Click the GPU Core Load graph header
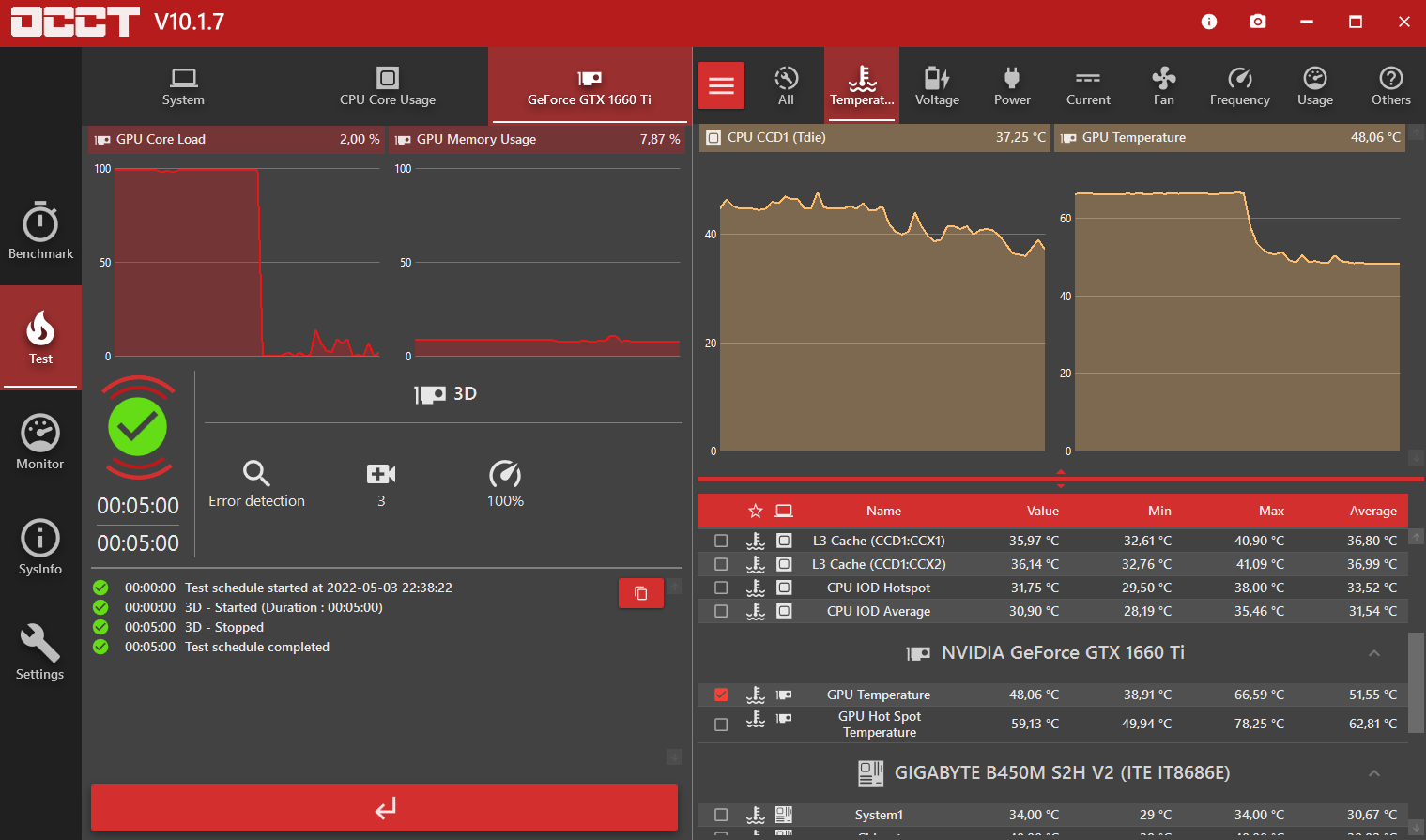Screen dimensions: 1426x840 237,139
